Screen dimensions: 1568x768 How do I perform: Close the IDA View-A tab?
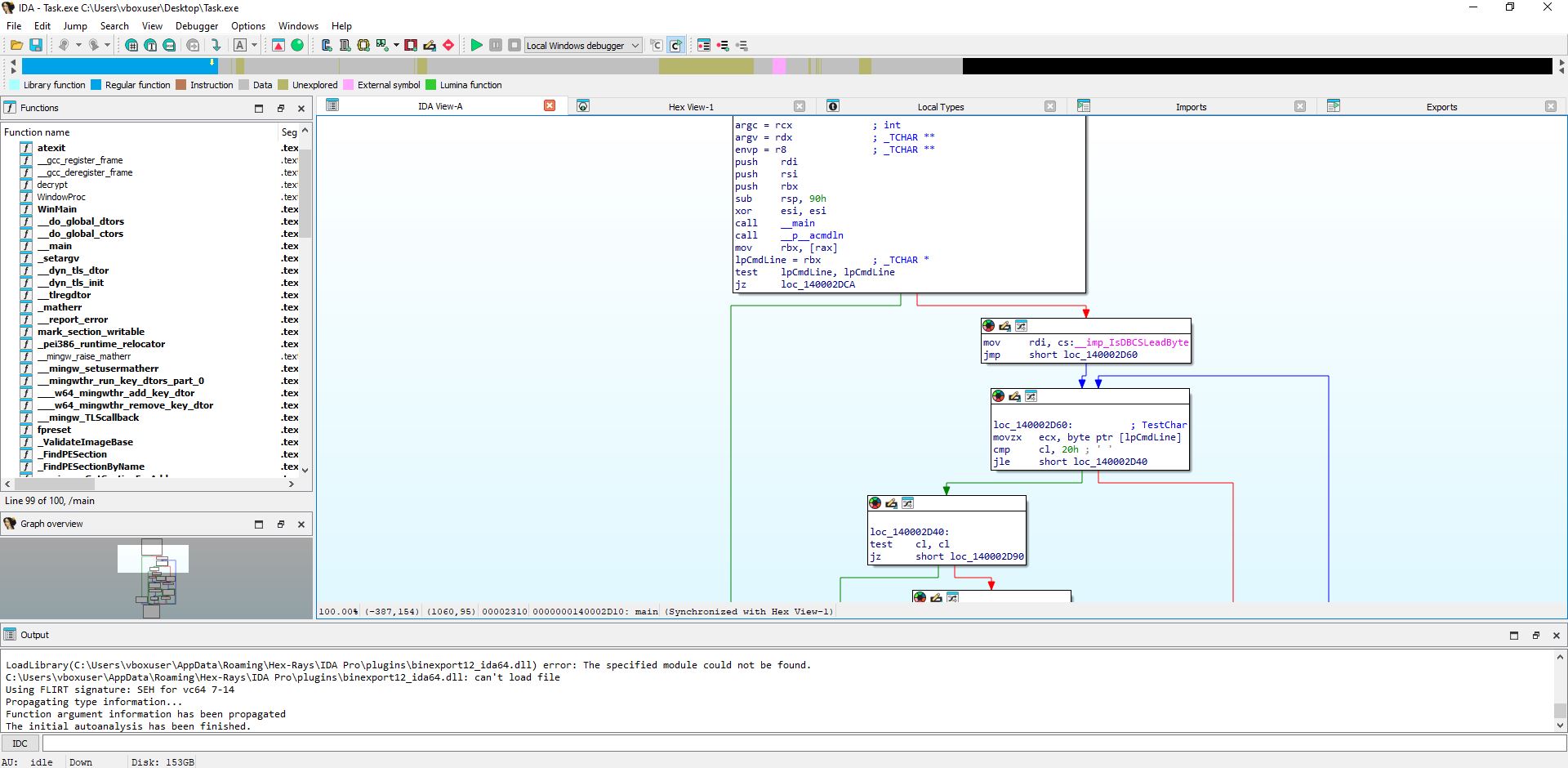pos(550,105)
